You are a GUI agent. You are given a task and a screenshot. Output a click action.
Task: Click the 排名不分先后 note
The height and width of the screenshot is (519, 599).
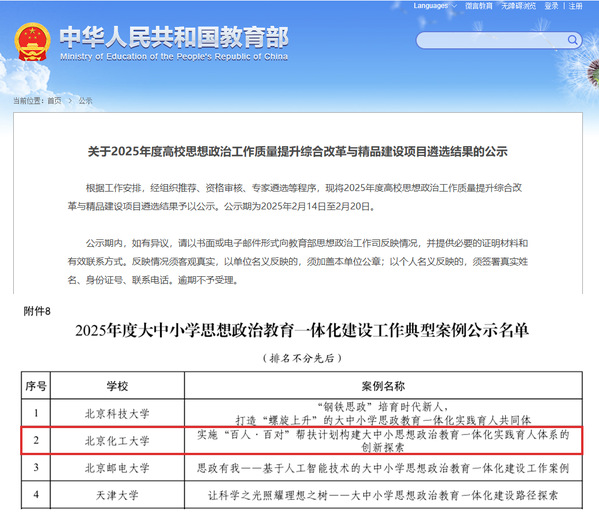tap(302, 358)
